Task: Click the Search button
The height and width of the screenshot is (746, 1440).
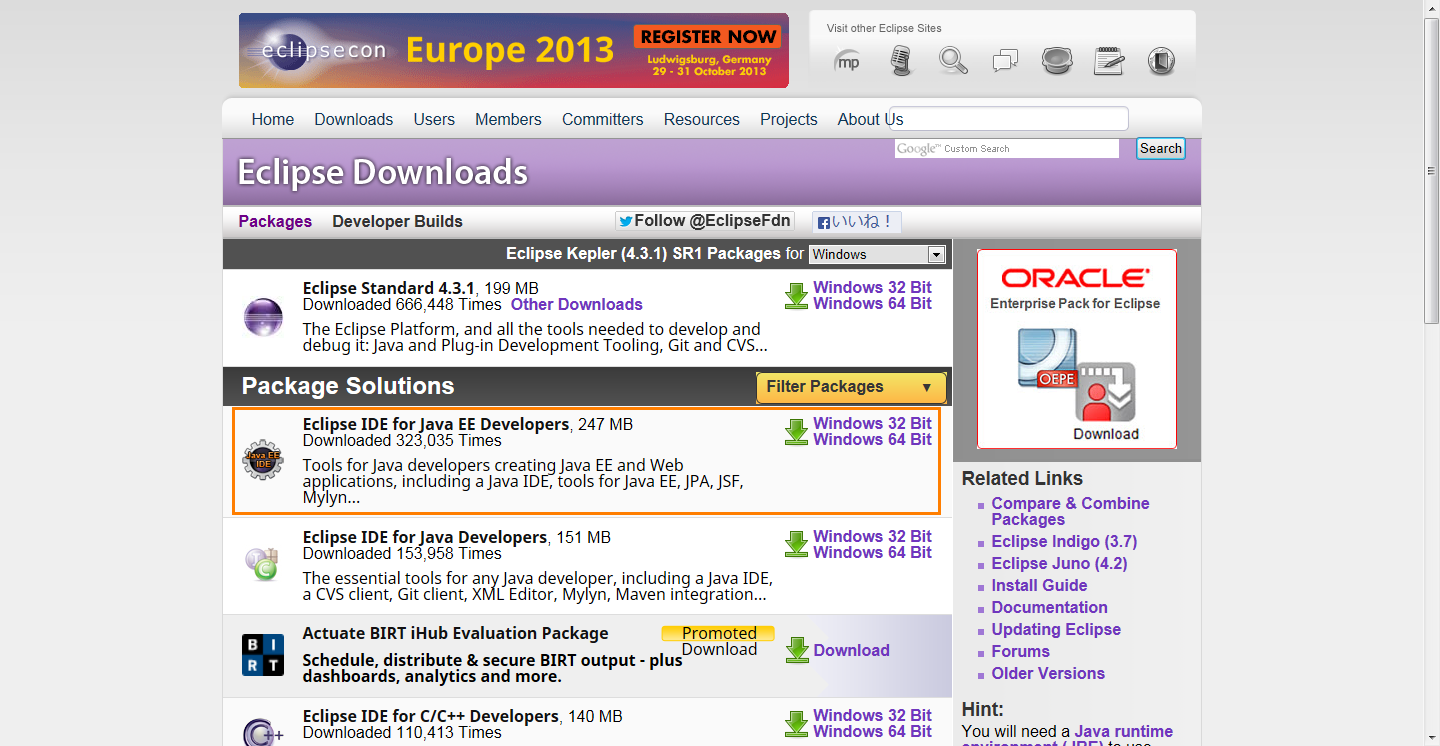Action: pos(1161,148)
